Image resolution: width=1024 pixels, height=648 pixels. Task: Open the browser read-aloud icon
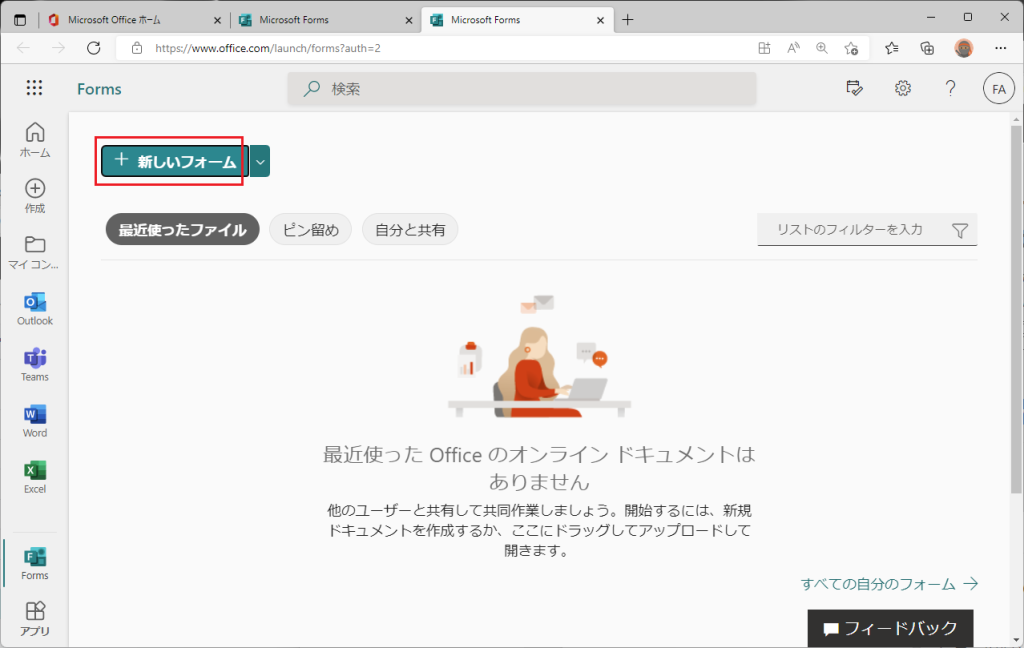pyautogui.click(x=793, y=48)
